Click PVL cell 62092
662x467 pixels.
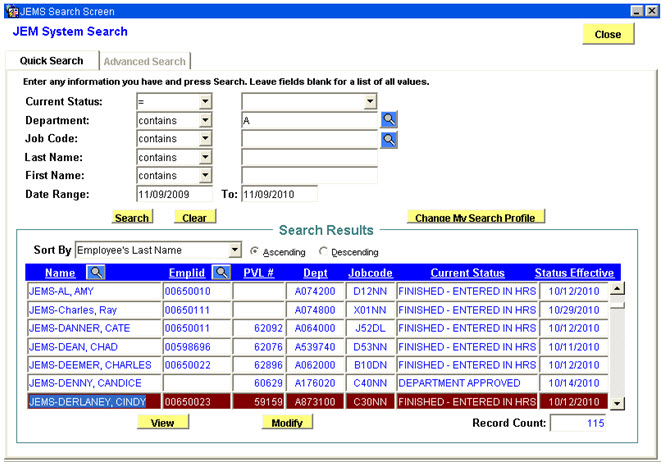click(259, 328)
